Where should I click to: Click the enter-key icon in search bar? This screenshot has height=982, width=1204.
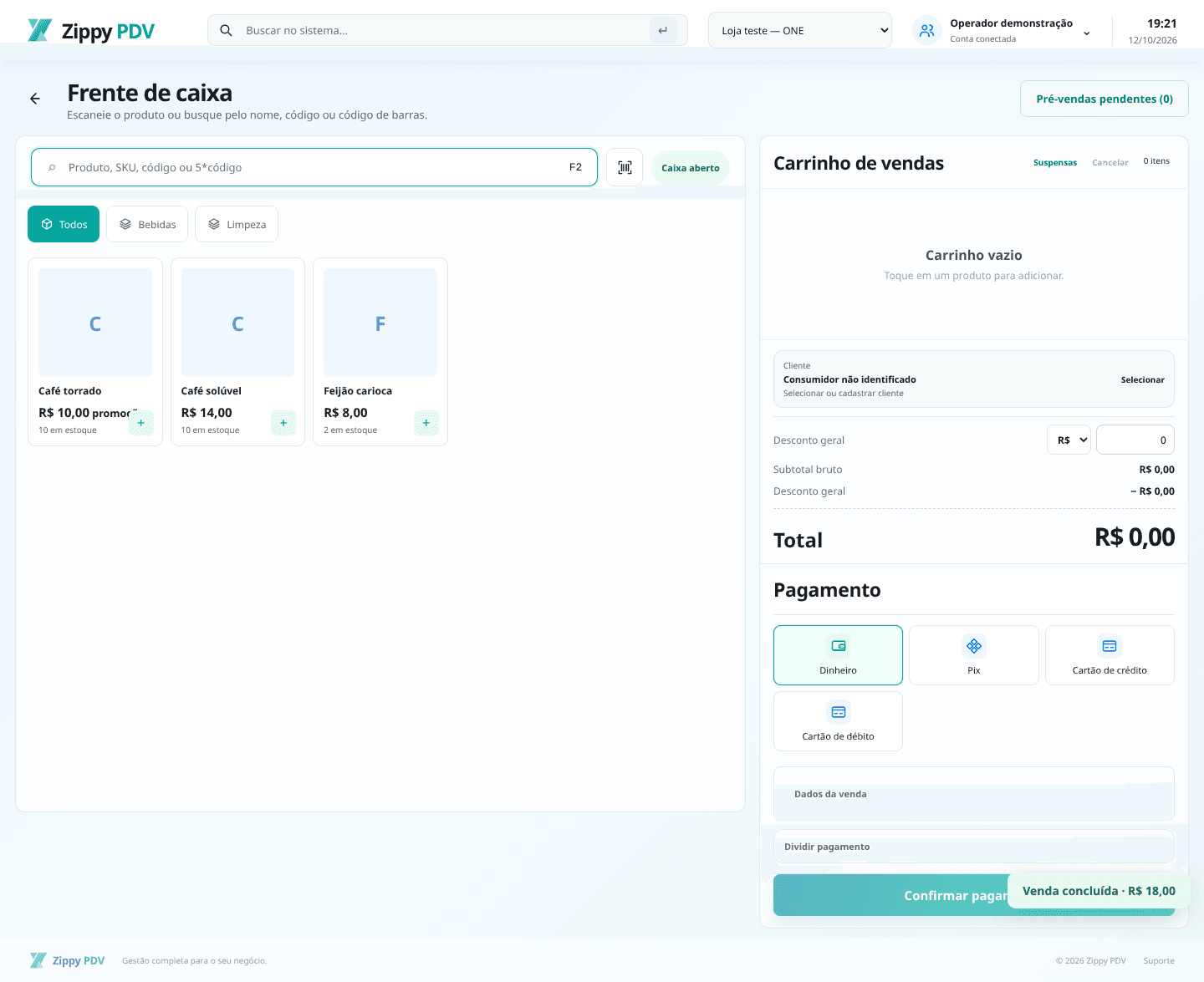click(x=663, y=30)
